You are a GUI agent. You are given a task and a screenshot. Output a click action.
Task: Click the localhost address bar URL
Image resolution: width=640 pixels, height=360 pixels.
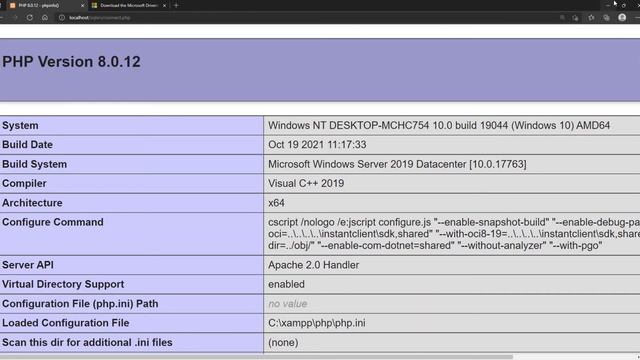click(x=100, y=18)
